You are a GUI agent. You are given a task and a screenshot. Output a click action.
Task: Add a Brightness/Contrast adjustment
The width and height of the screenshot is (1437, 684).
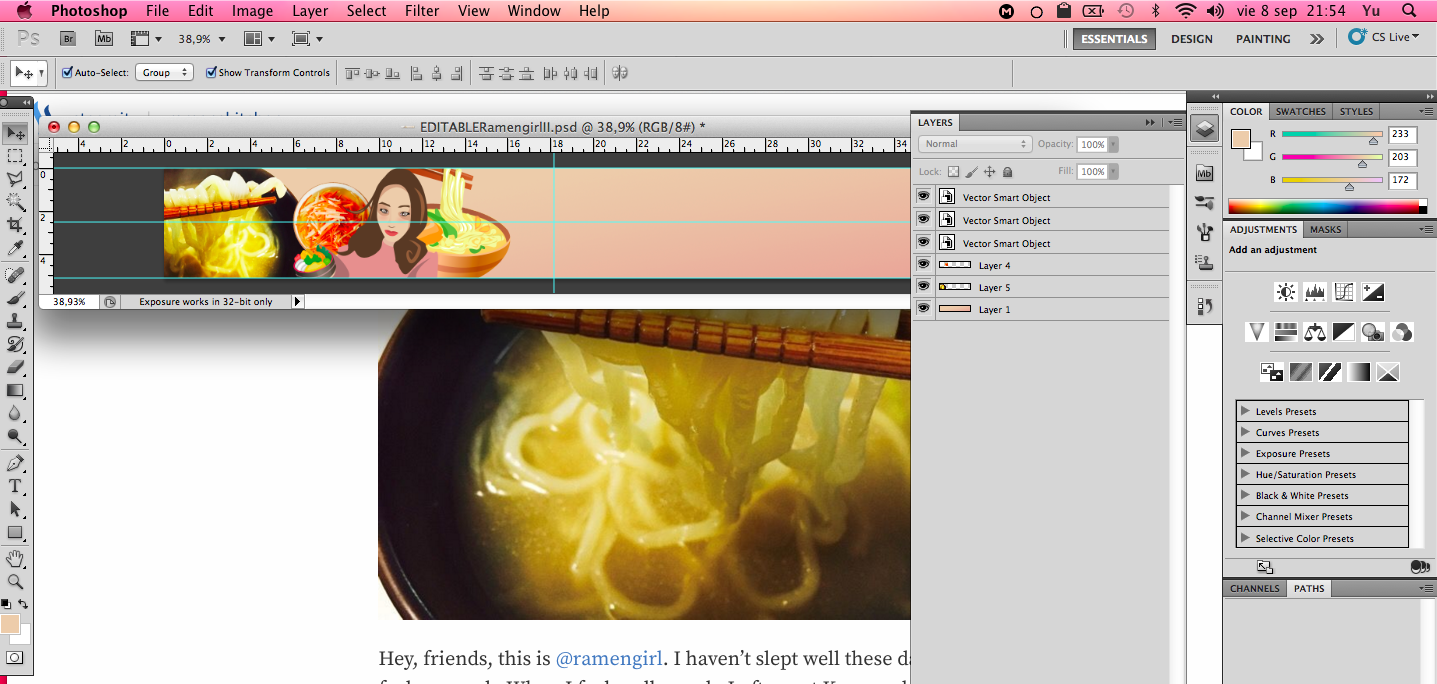coord(1286,292)
